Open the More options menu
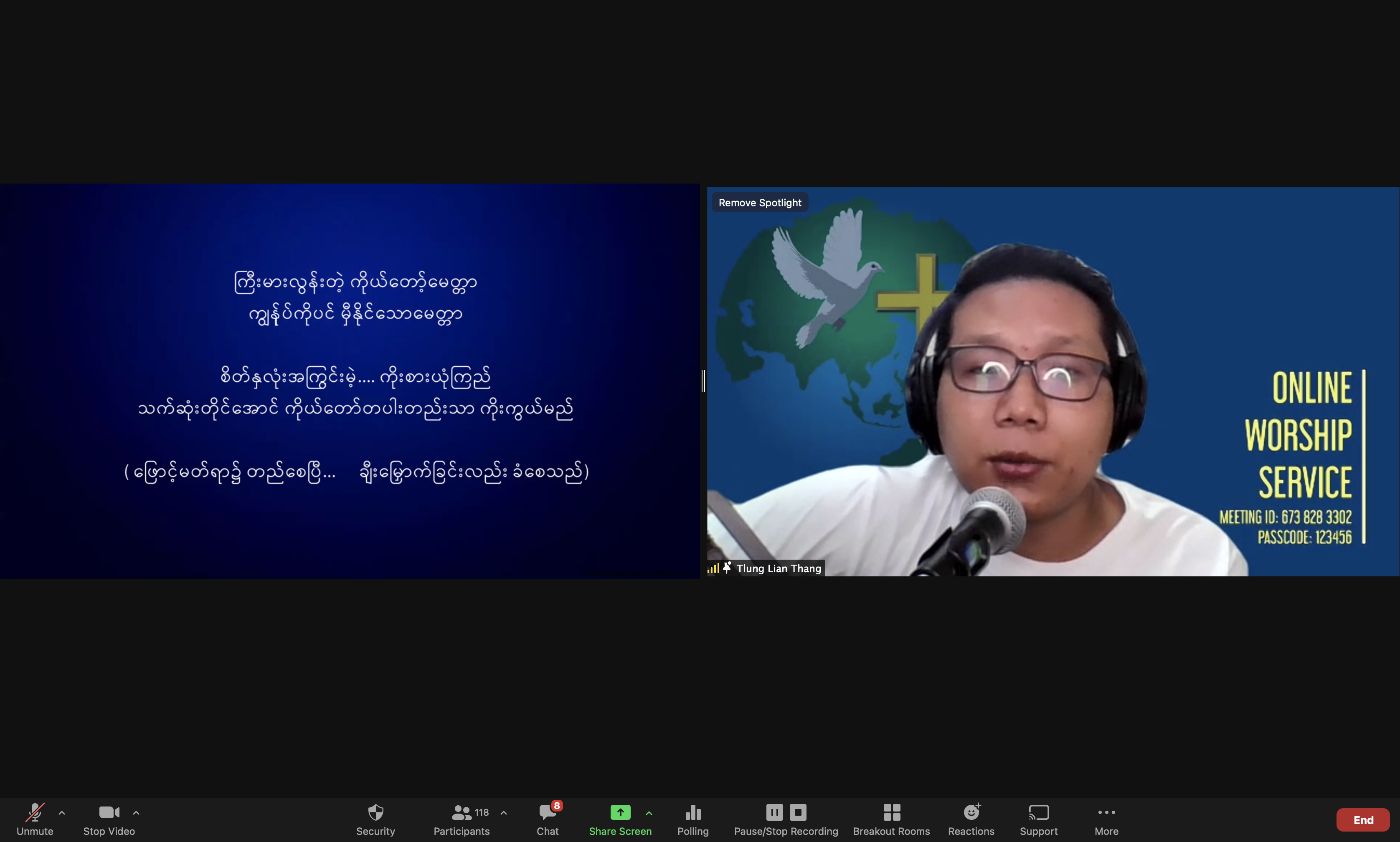Image resolution: width=1400 pixels, height=842 pixels. point(1106,819)
